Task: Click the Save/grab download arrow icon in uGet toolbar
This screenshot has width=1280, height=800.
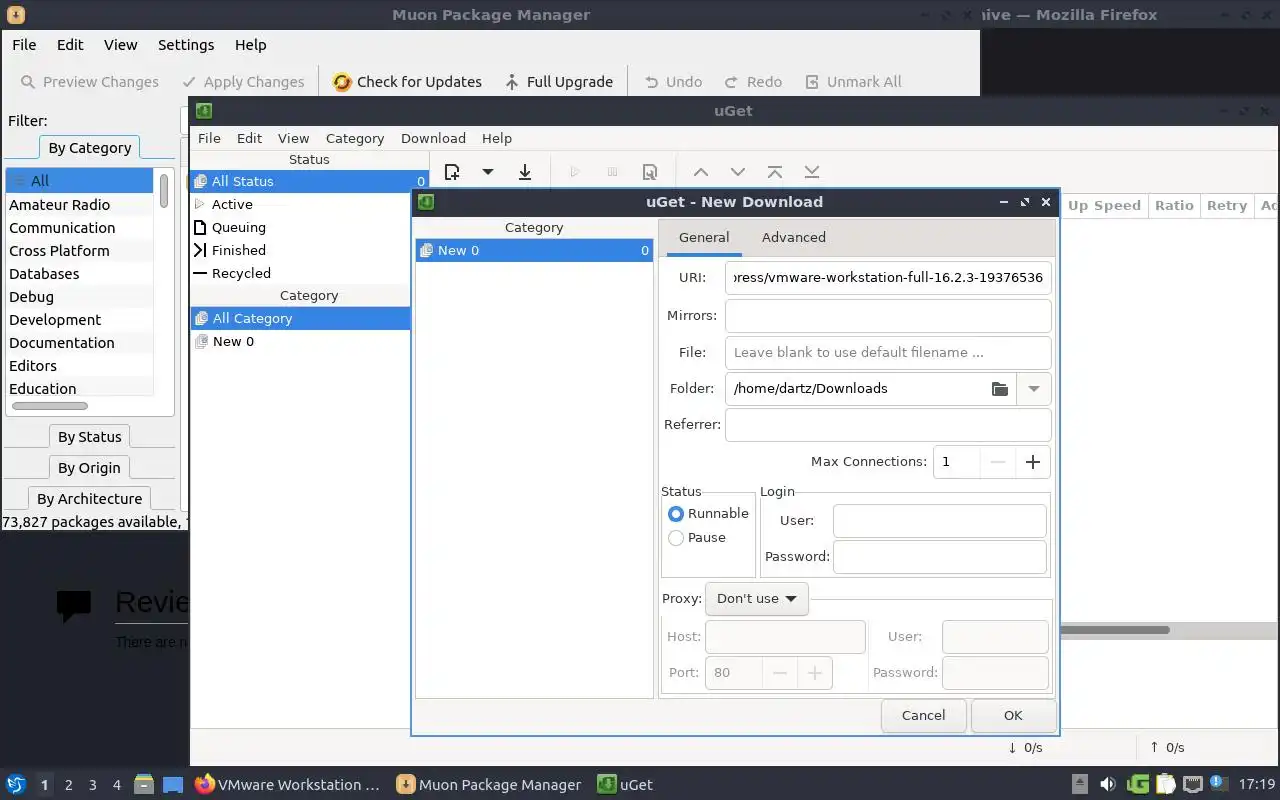Action: [525, 172]
